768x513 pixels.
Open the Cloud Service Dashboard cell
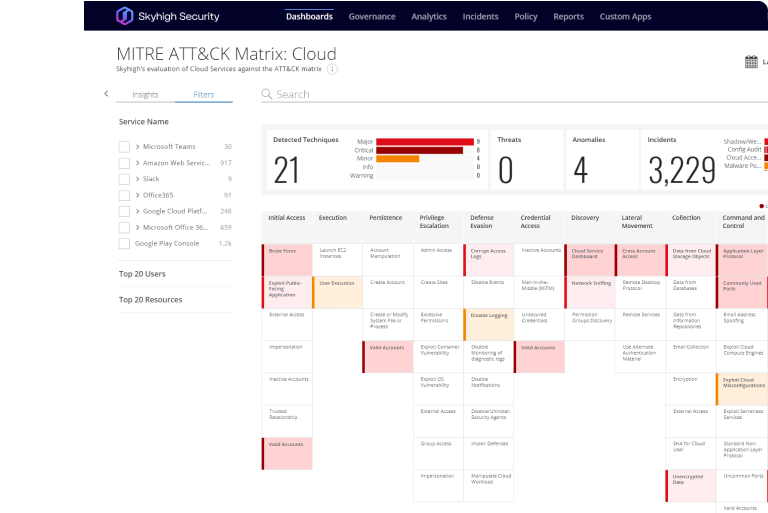coord(590,260)
